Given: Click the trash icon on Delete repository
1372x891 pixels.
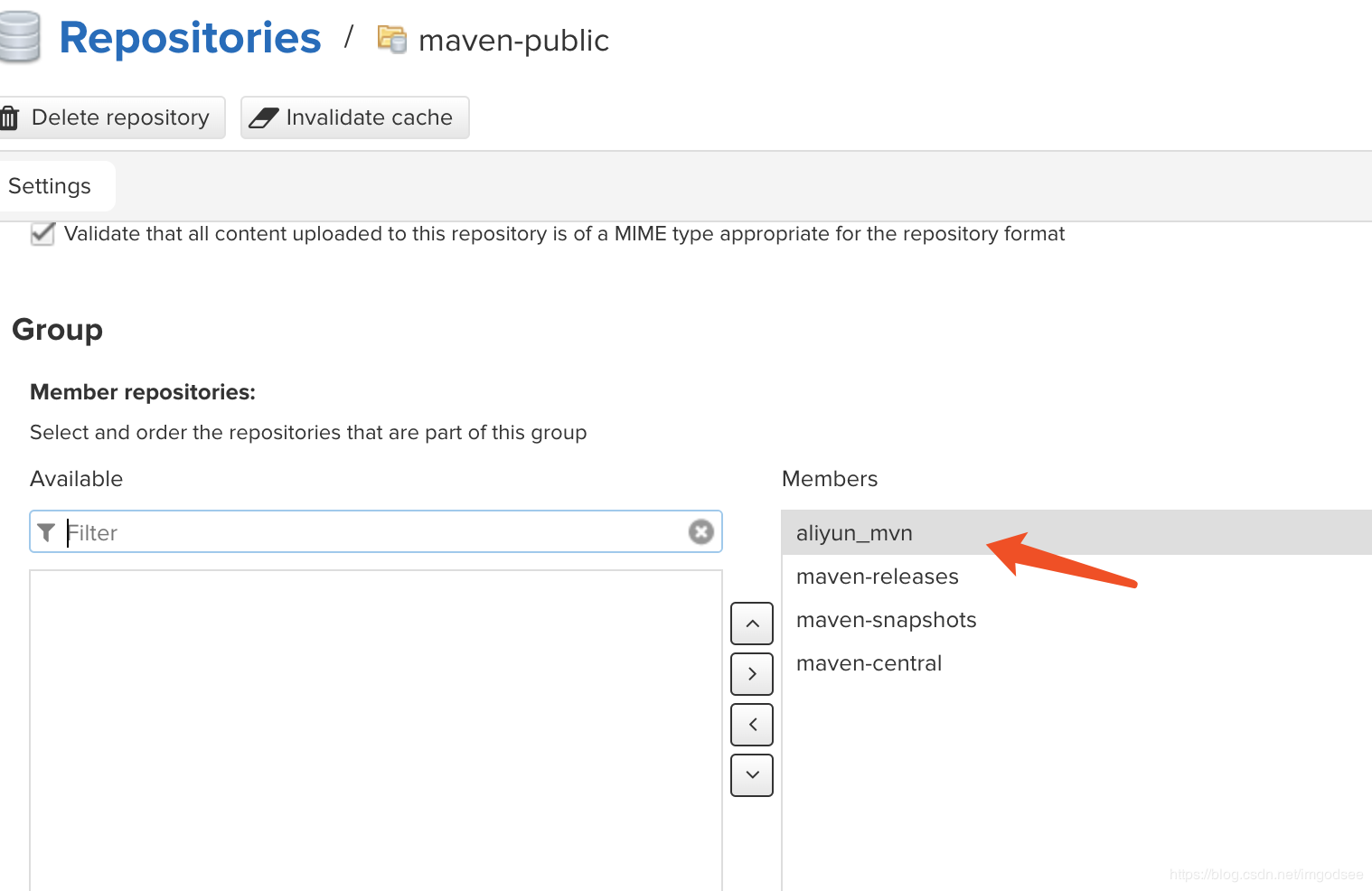Looking at the screenshot, I should click(x=10, y=117).
